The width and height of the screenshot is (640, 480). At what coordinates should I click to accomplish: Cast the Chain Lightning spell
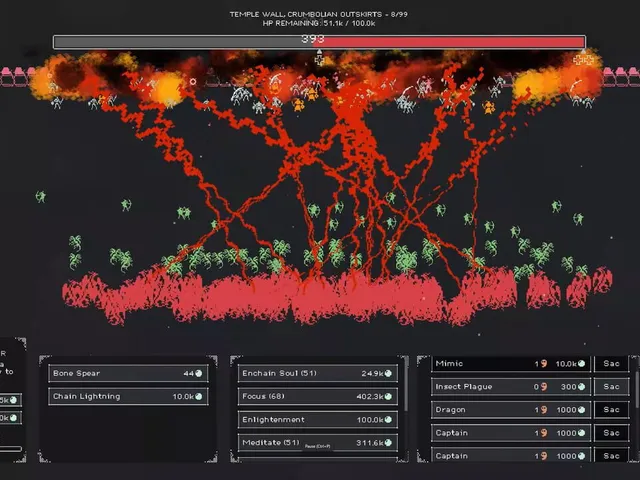coord(128,396)
